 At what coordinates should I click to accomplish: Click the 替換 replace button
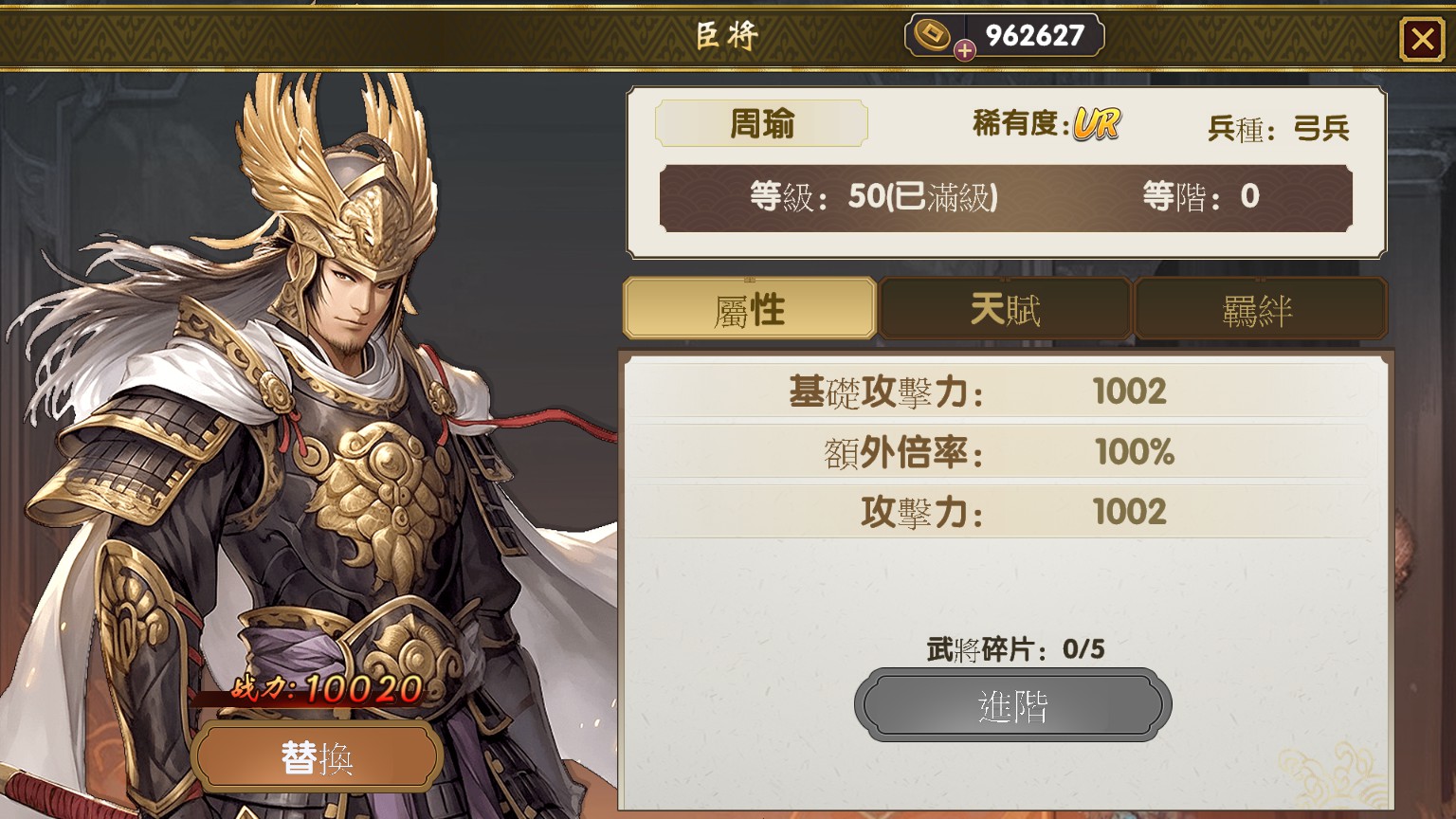(317, 757)
